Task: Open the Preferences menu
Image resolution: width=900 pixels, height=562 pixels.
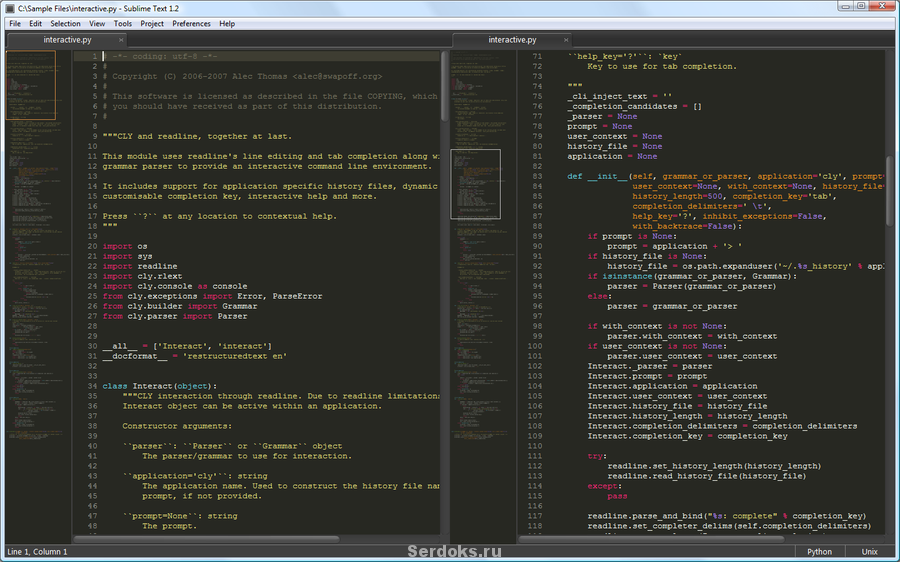Action: tap(192, 24)
